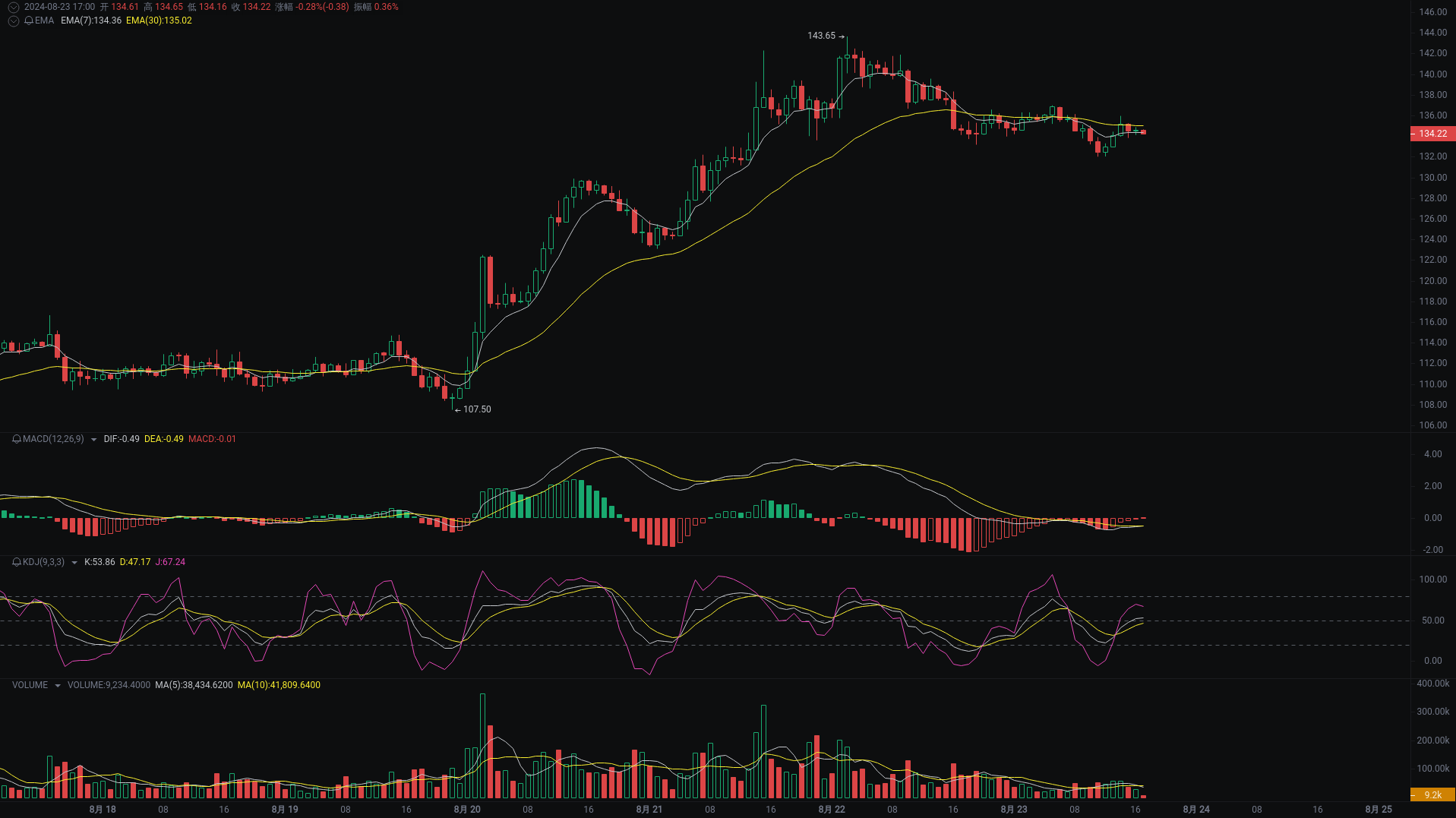The height and width of the screenshot is (818, 1456).
Task: Select the 8月22 date on the time axis
Action: [x=830, y=809]
